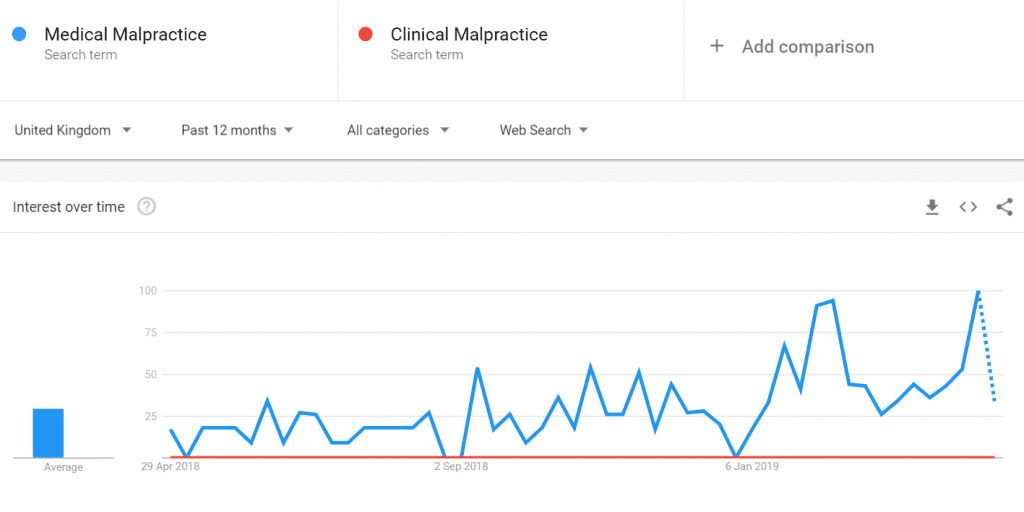
Task: Open the Web Search type dropdown
Action: coord(544,130)
